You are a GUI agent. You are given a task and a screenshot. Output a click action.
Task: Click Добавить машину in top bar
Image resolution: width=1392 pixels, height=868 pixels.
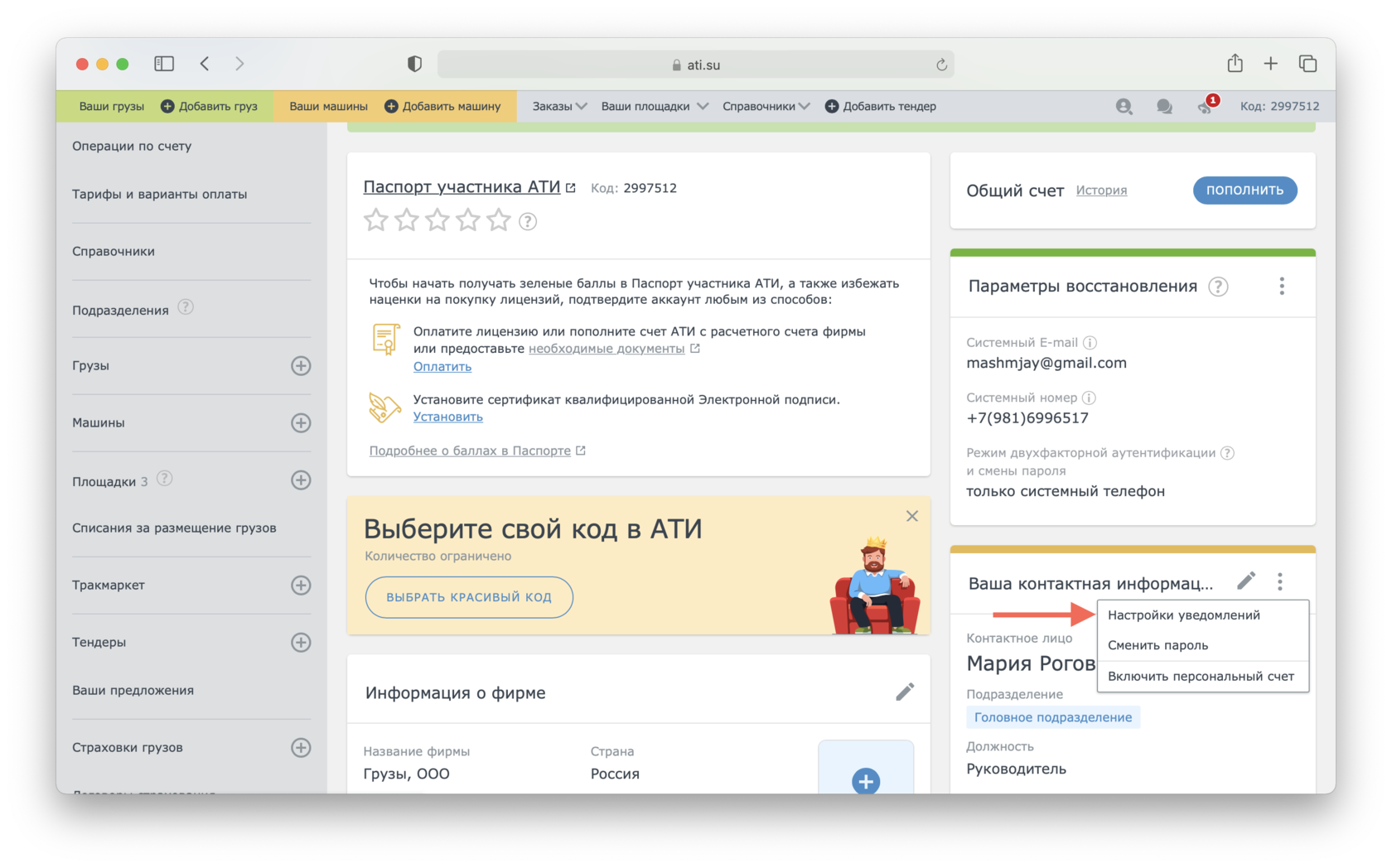[442, 106]
